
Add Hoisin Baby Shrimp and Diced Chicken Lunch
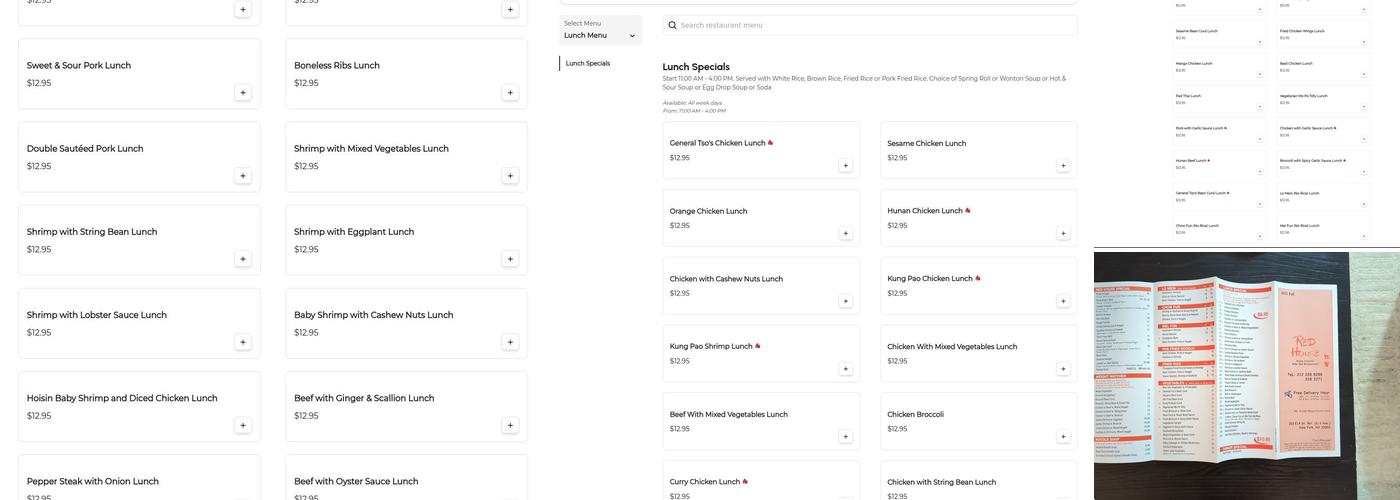(x=242, y=425)
